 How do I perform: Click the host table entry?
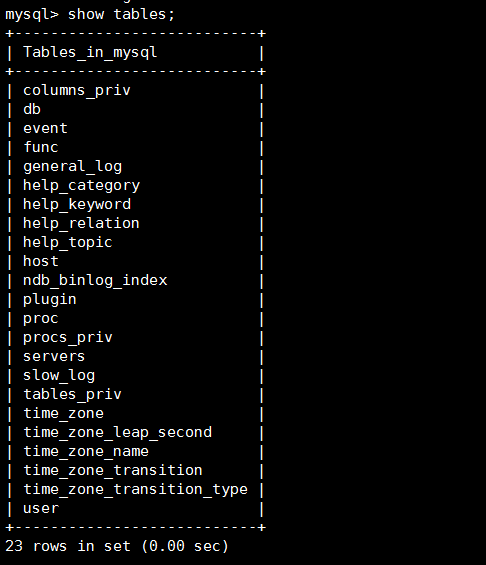pos(41,261)
